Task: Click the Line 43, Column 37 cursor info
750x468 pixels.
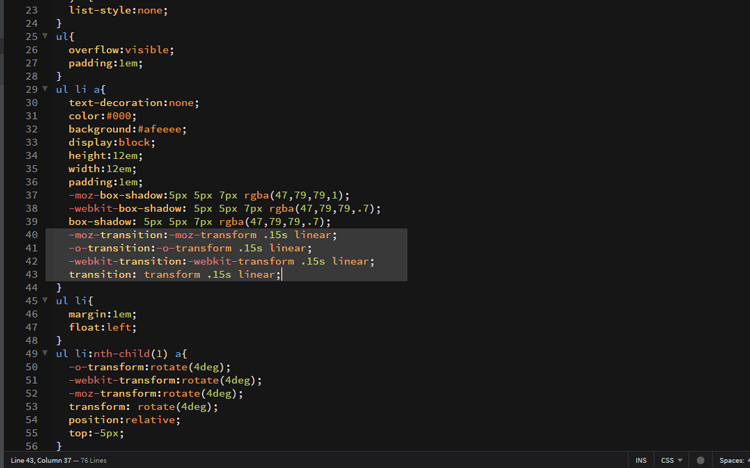Action: pyautogui.click(x=41, y=460)
